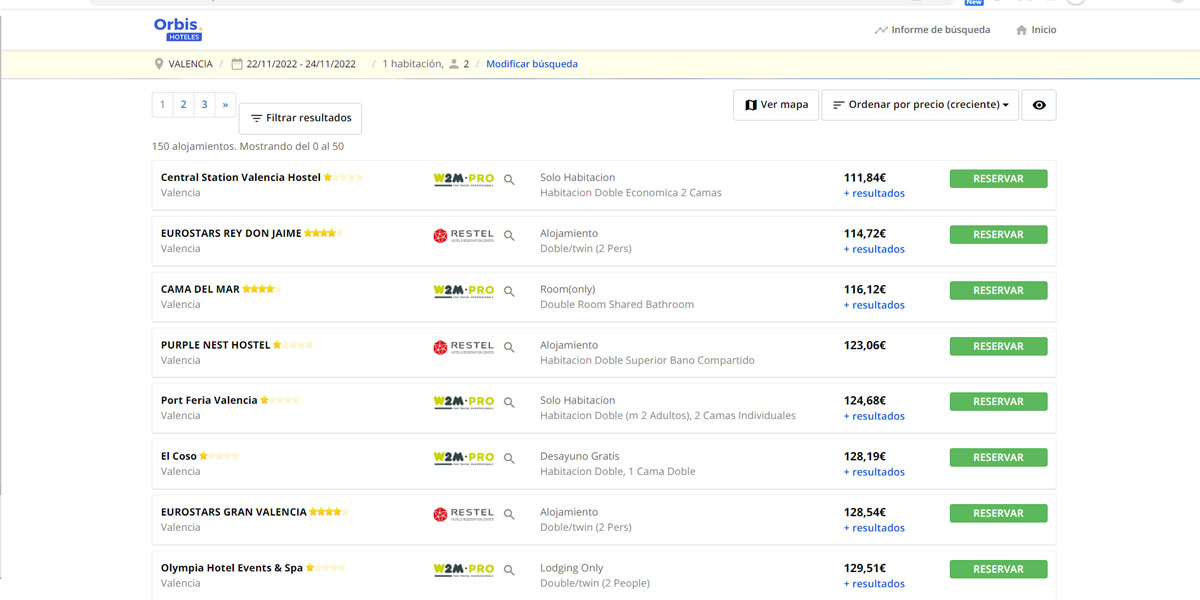Viewport: 1200px width, 600px height.
Task: Expand + resultados for El Coso
Action: [874, 473]
